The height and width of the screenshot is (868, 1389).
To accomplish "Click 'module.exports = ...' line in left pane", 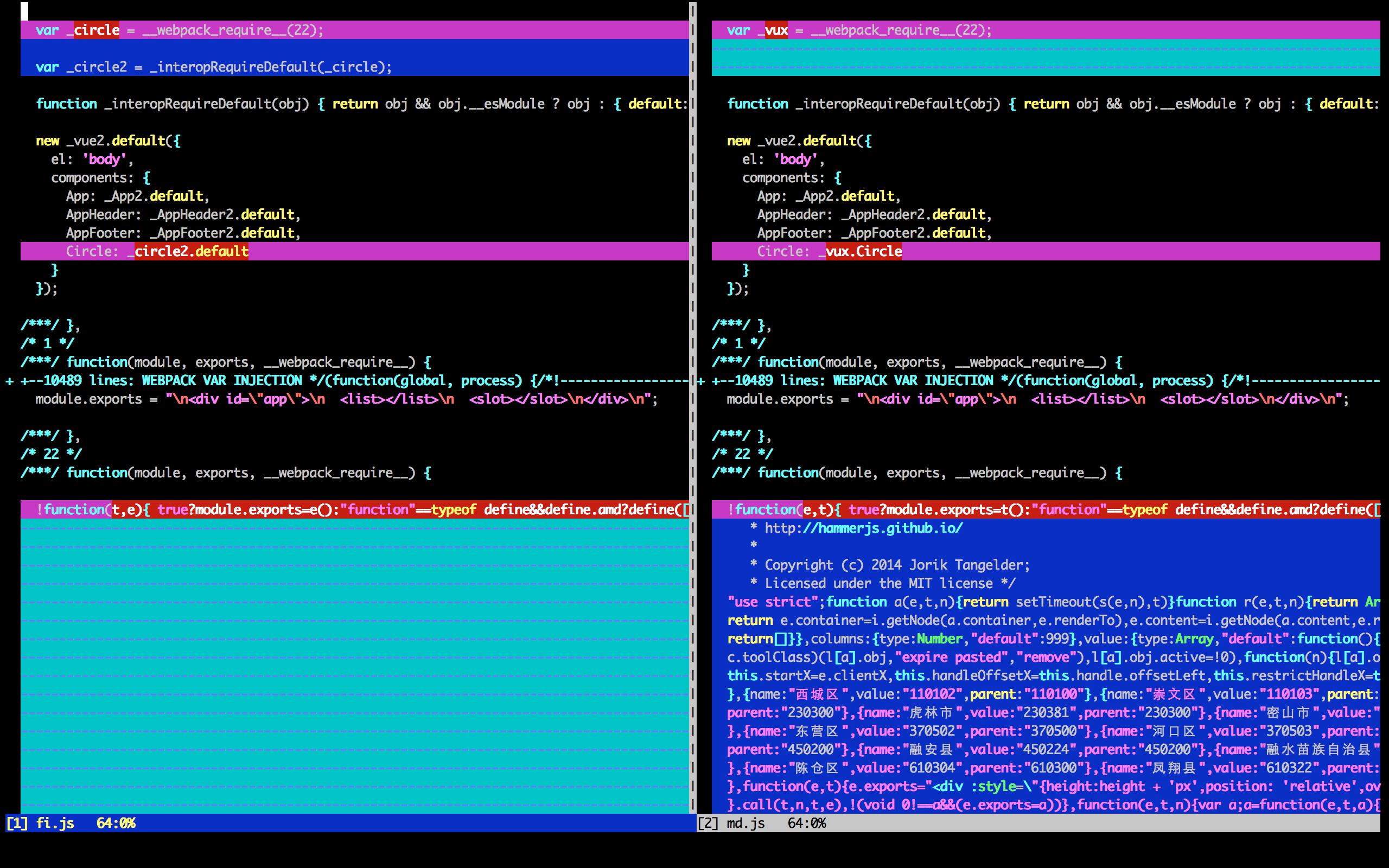I will (x=347, y=399).
